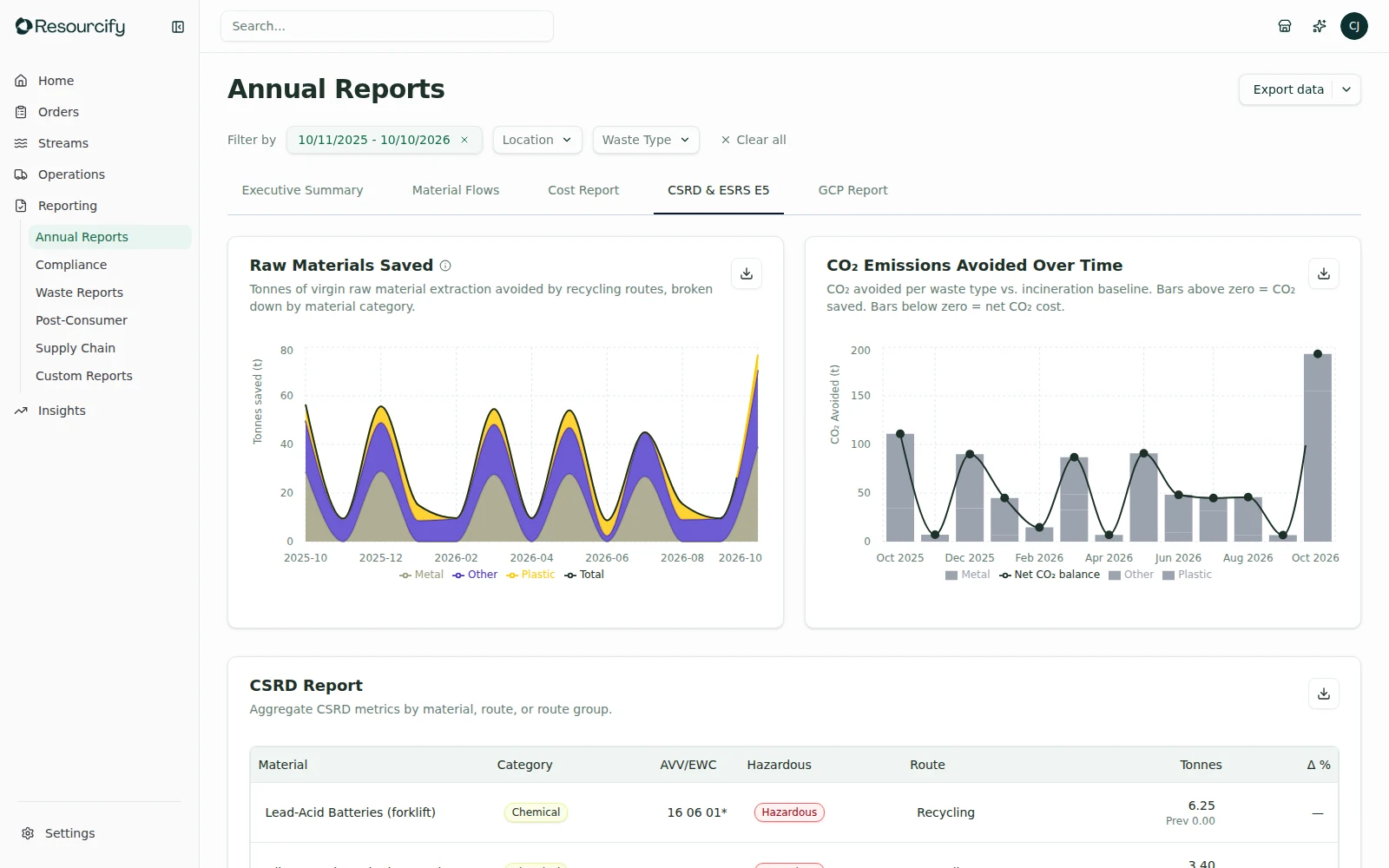Open the CJ user avatar menu
This screenshot has height=868, width=1389.
pos(1354,26)
